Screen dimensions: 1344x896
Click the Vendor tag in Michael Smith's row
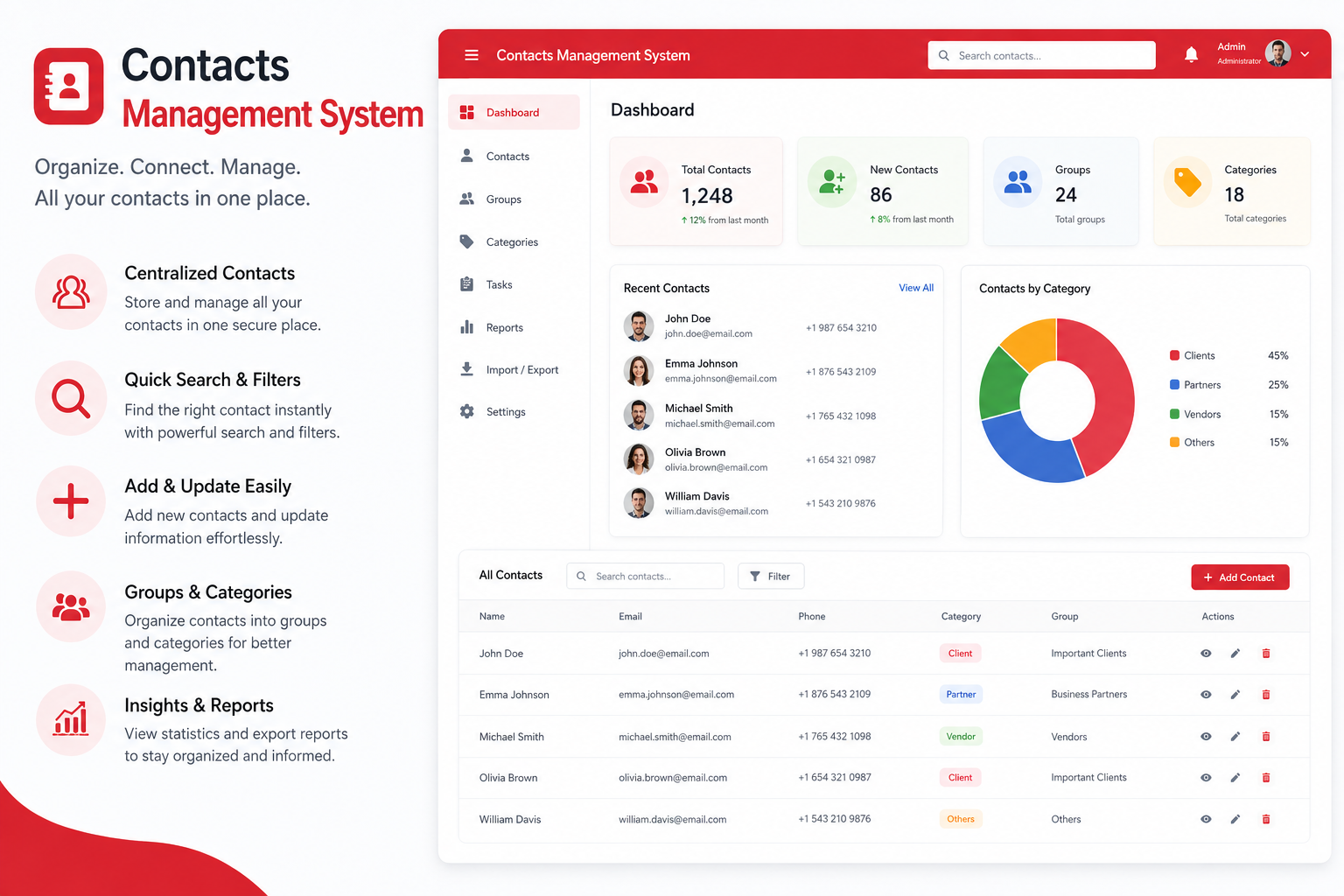click(961, 737)
